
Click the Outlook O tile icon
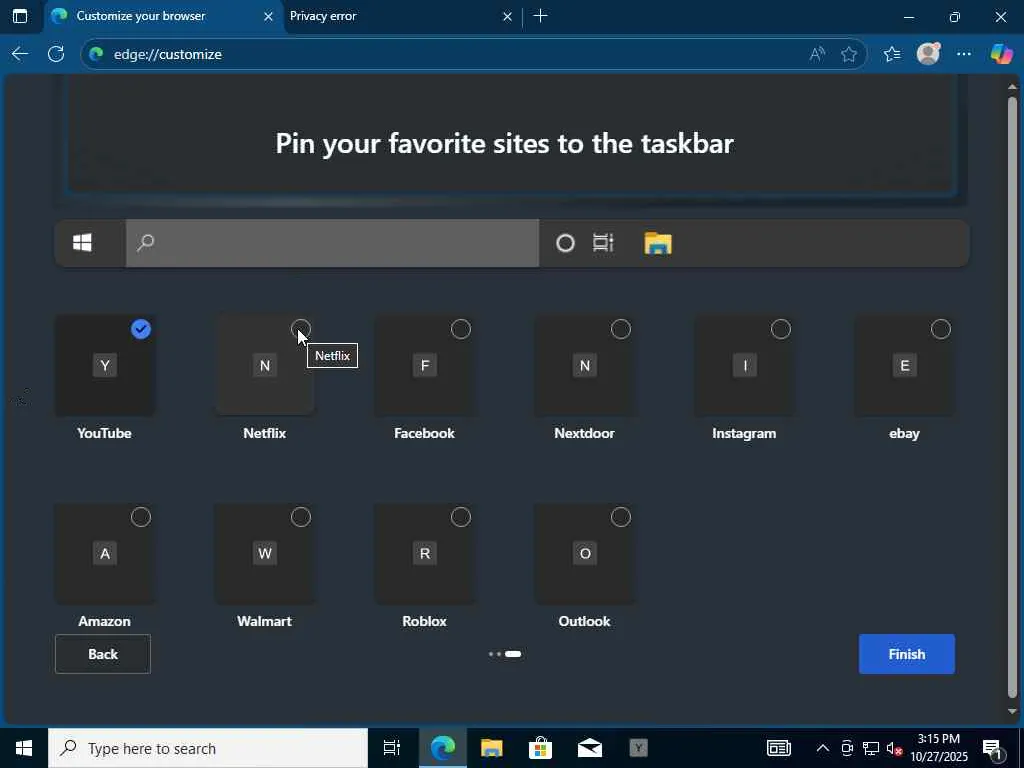584,553
